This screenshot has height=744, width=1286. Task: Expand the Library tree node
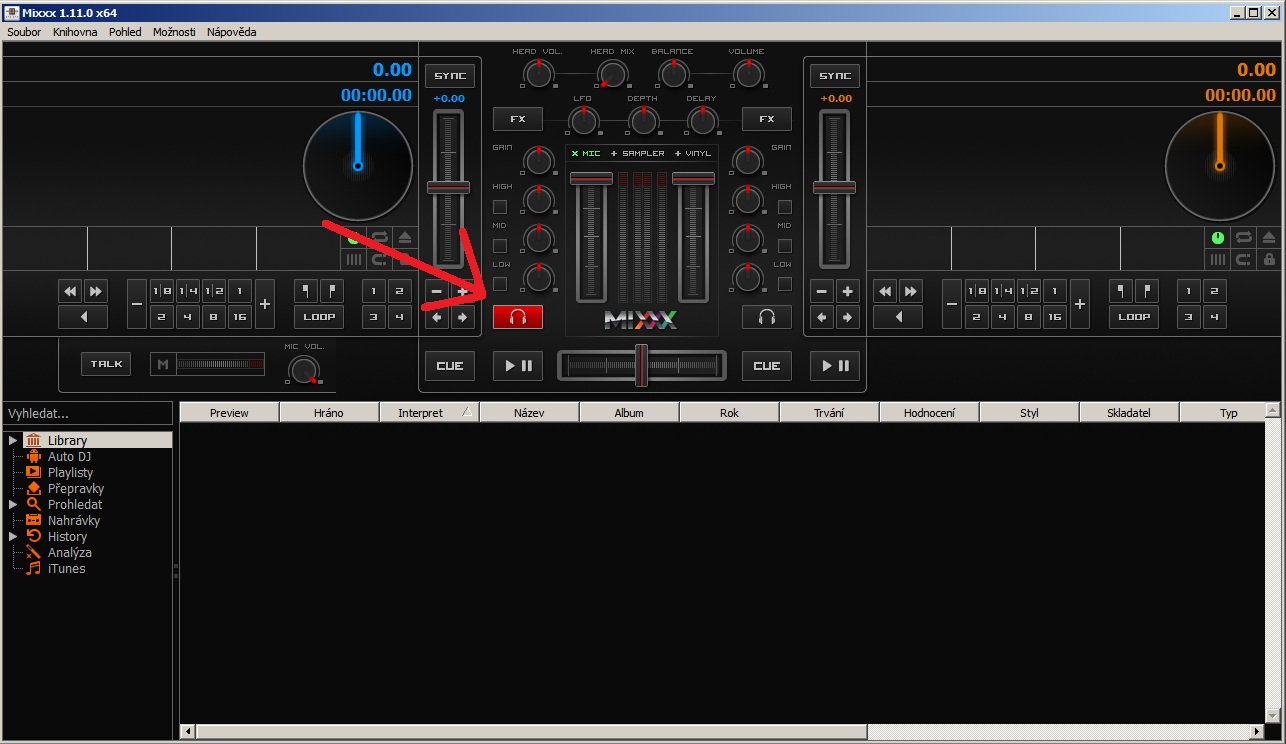coord(13,440)
